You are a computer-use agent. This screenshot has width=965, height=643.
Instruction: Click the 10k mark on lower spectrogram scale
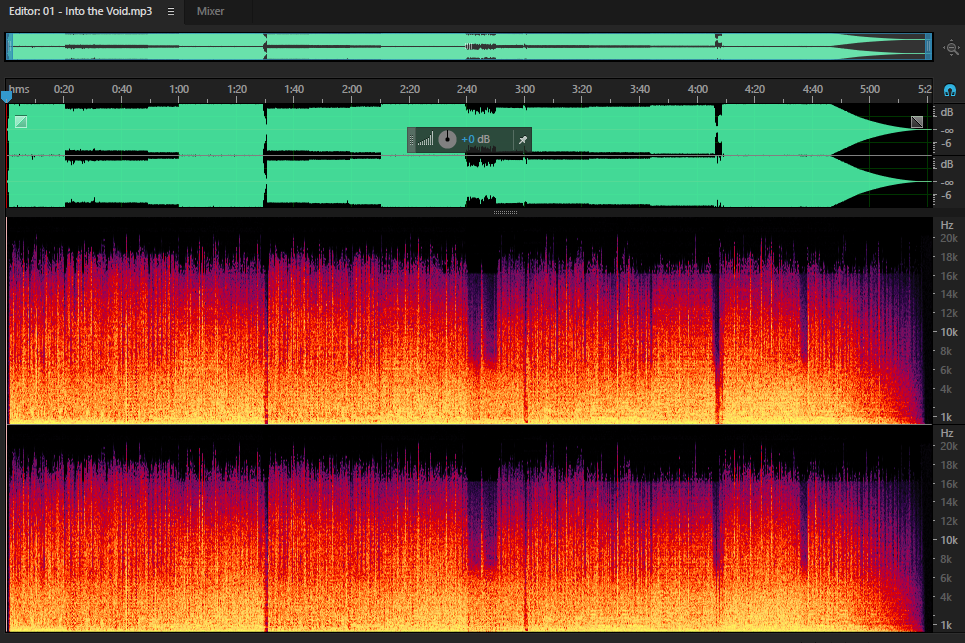948,540
